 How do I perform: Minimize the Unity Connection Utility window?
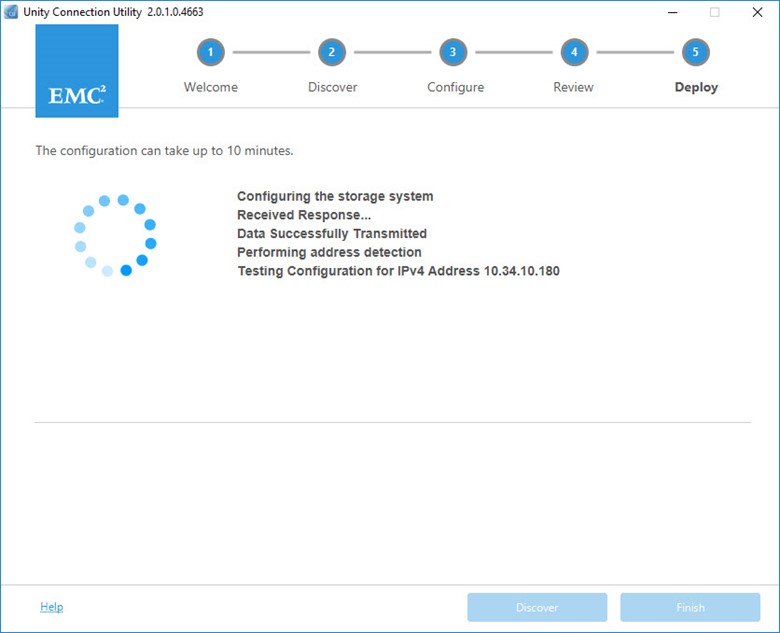pyautogui.click(x=673, y=12)
